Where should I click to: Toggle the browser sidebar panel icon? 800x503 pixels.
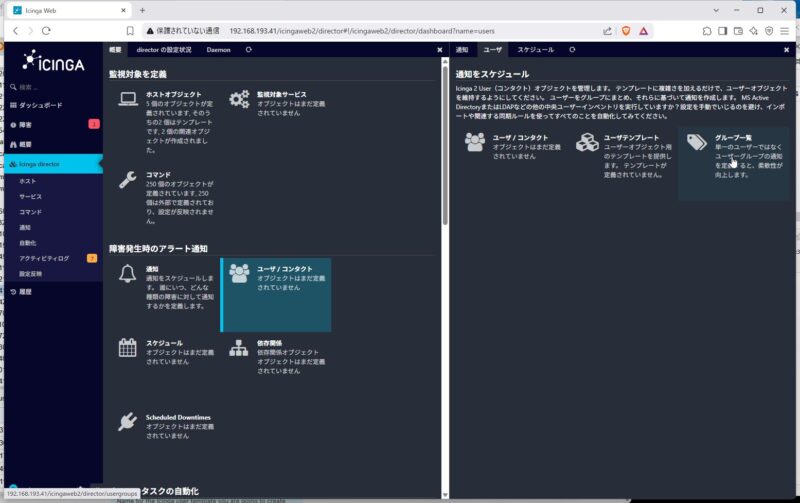point(722,31)
